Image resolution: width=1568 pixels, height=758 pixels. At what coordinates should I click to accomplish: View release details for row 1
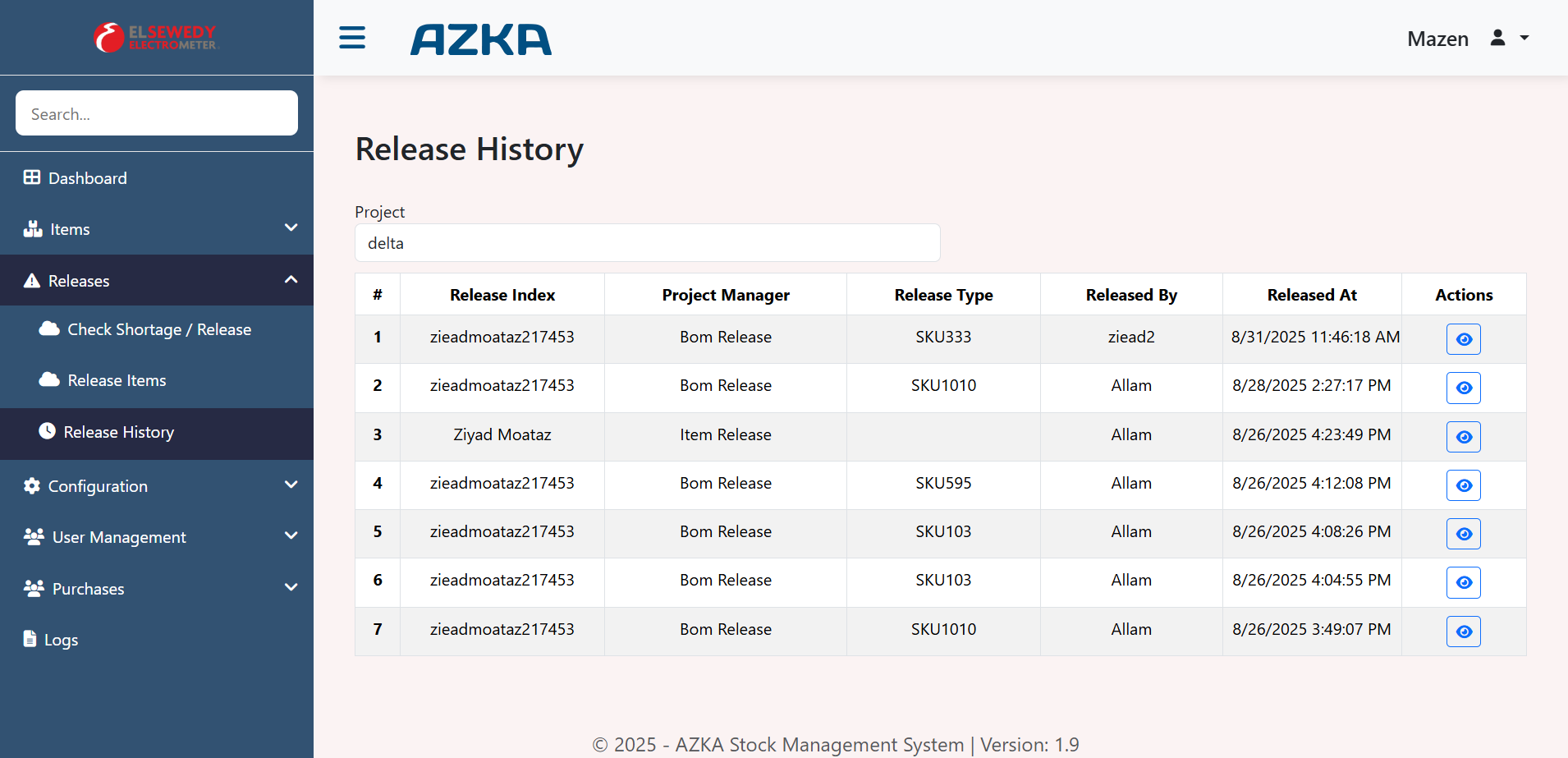click(x=1463, y=339)
